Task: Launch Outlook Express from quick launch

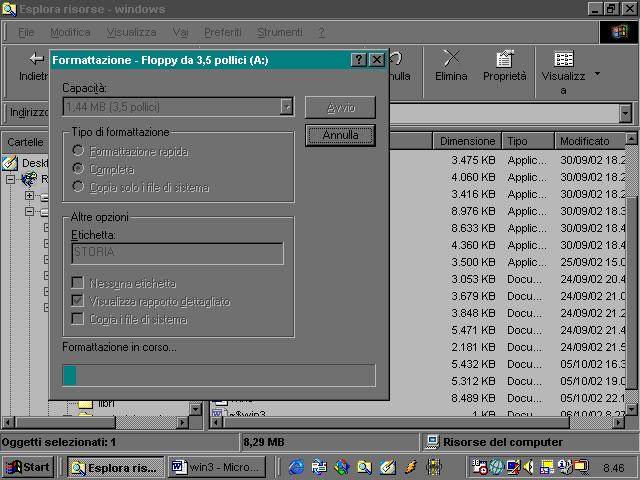Action: coord(319,467)
